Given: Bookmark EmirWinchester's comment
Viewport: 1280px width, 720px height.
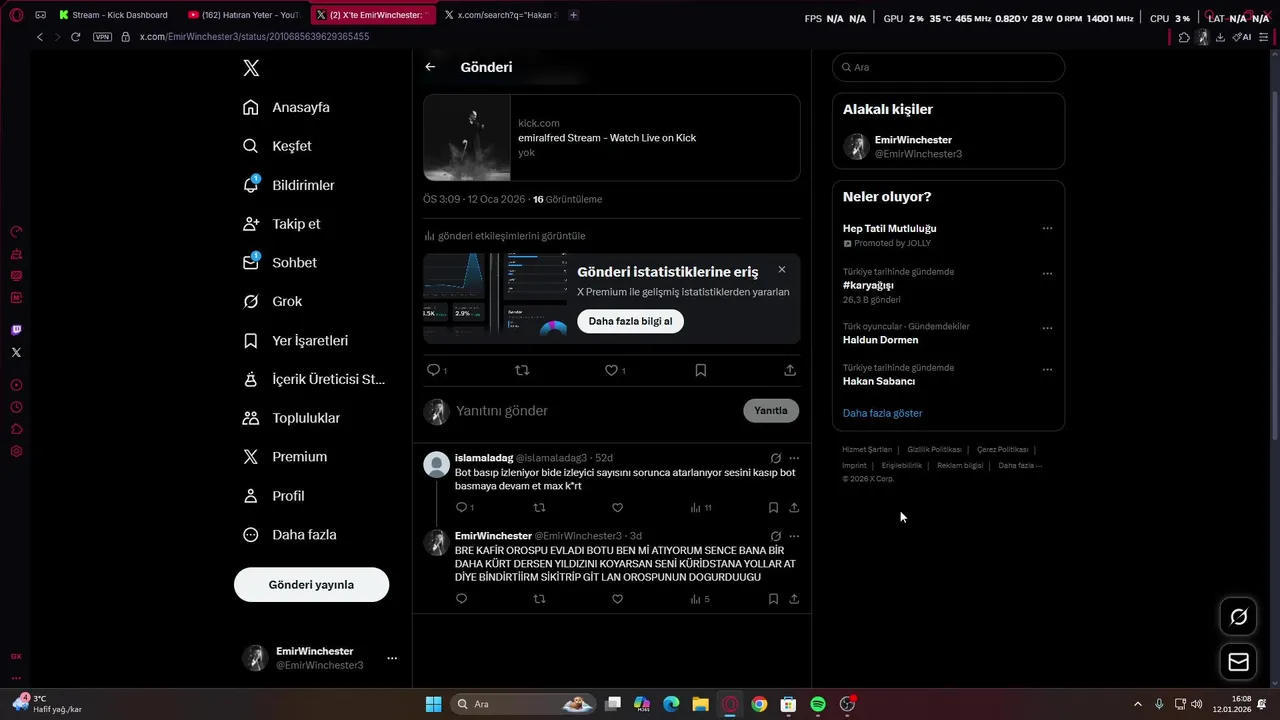Looking at the screenshot, I should (773, 599).
